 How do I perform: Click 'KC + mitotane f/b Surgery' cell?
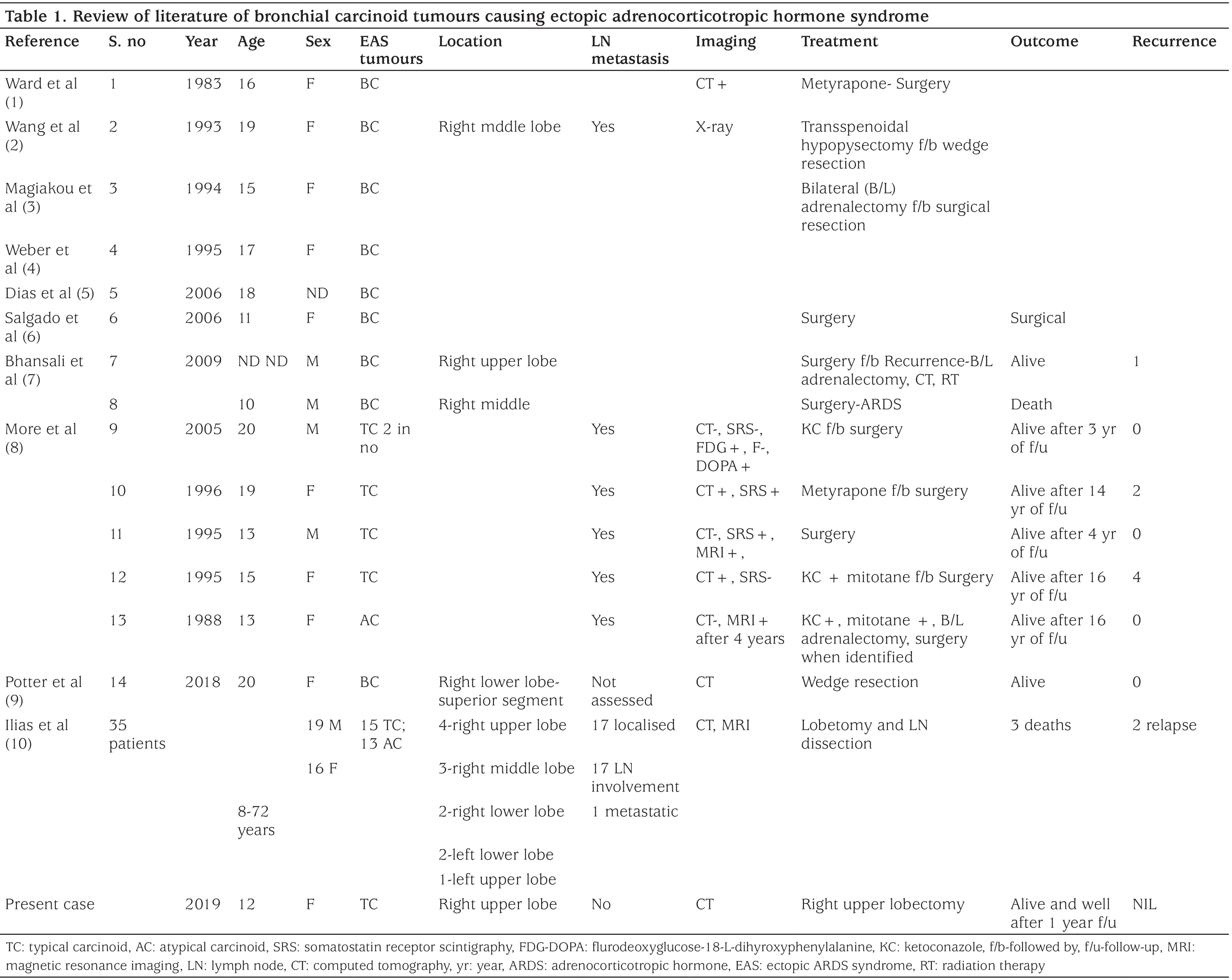896,578
